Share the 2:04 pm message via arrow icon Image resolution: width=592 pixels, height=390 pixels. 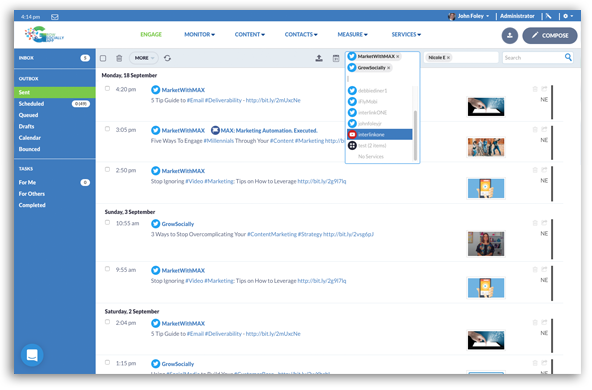point(544,322)
